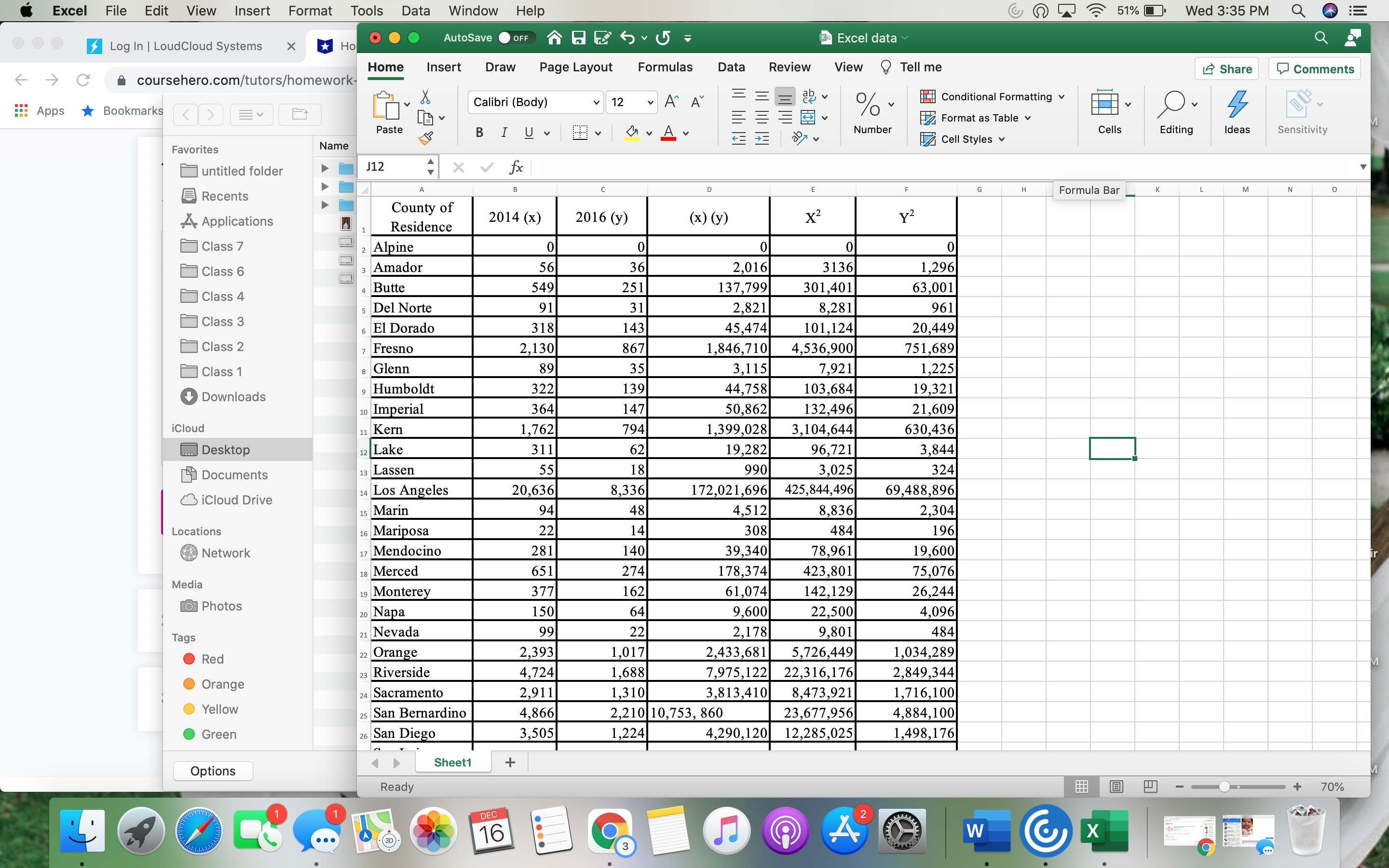Click Tell me search in the ribbon

(911, 67)
